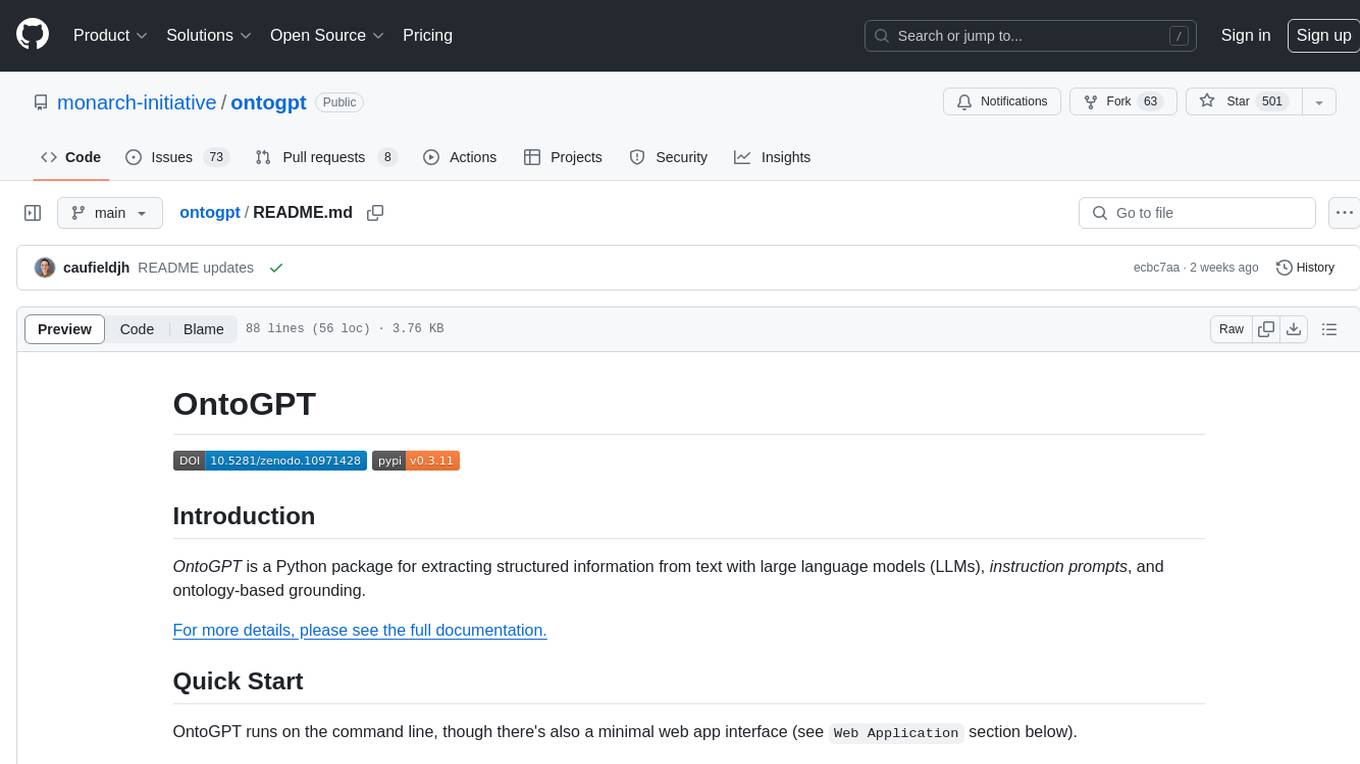The width and height of the screenshot is (1360, 764).
Task: Switch to the Pull requests tab
Action: click(326, 157)
